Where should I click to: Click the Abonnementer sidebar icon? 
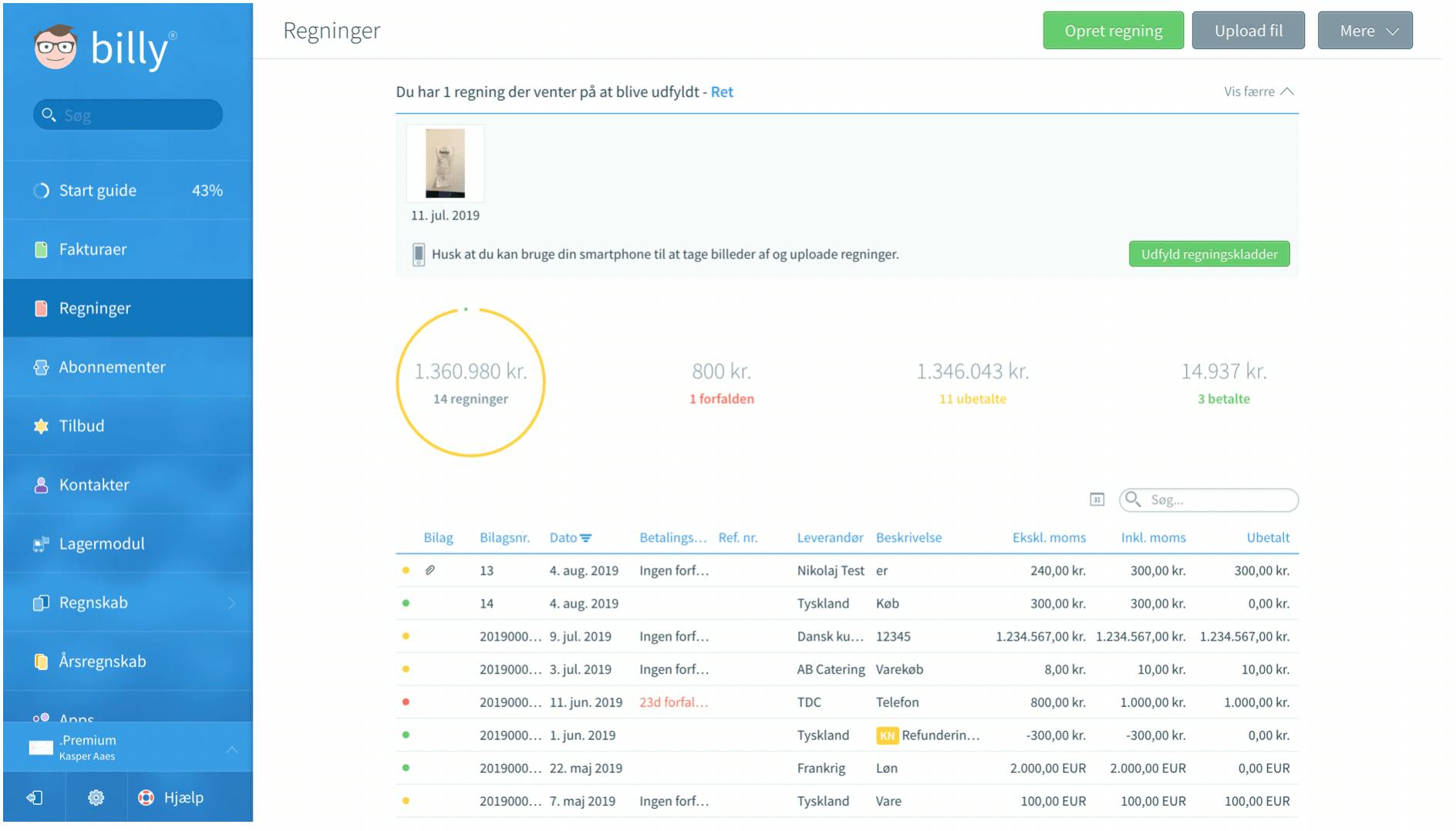point(42,368)
